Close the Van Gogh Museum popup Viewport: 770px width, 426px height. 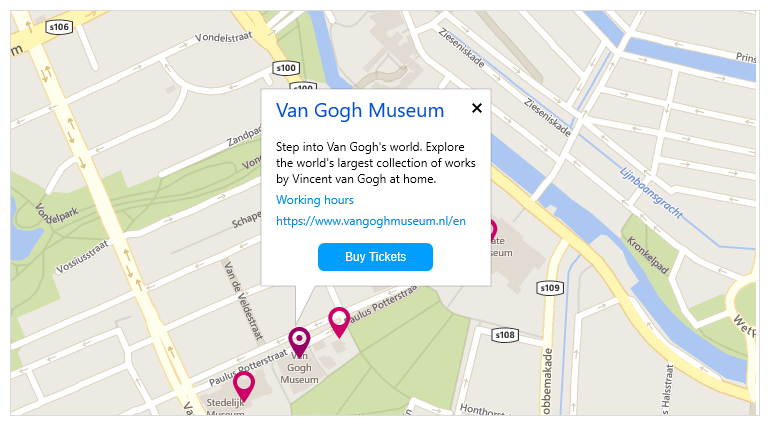pos(476,108)
